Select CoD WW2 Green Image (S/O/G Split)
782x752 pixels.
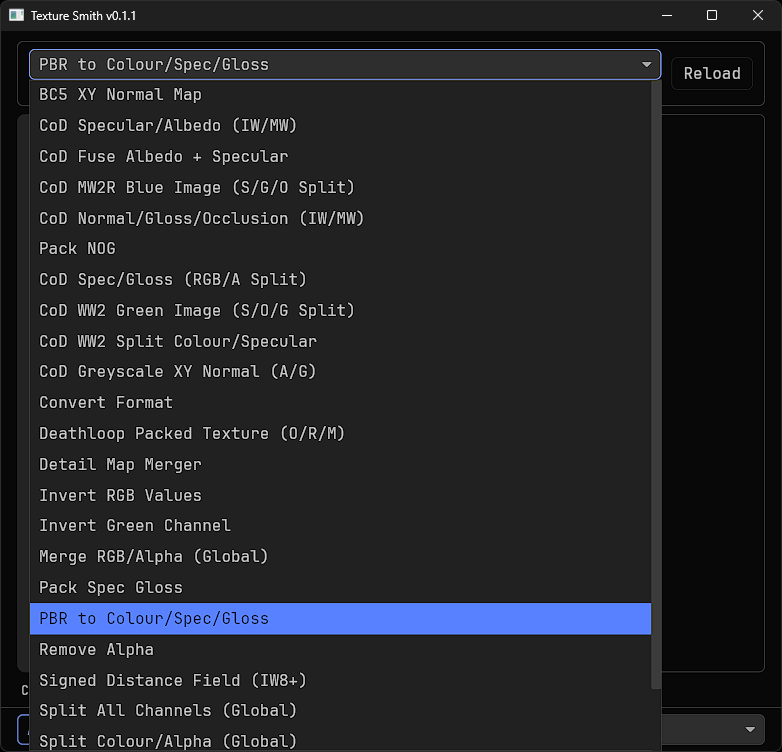click(340, 311)
